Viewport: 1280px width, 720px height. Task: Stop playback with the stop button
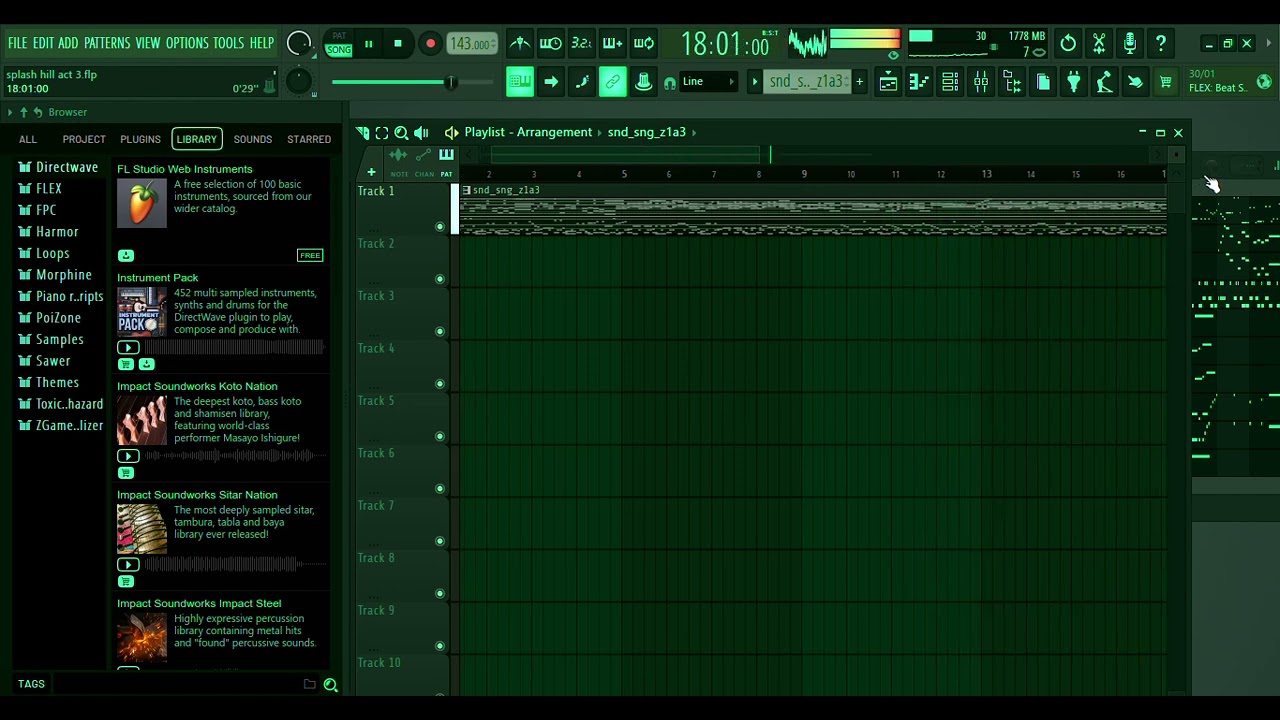[398, 44]
